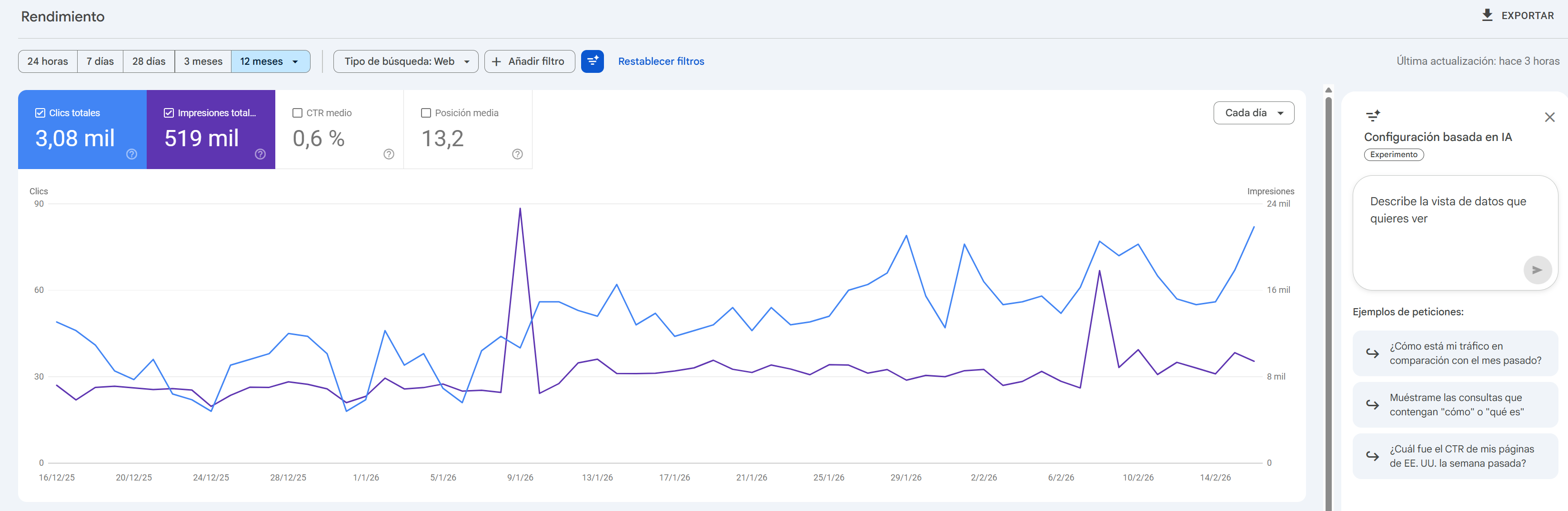Click the vertical scrollbar beside the chart

pos(1328,292)
